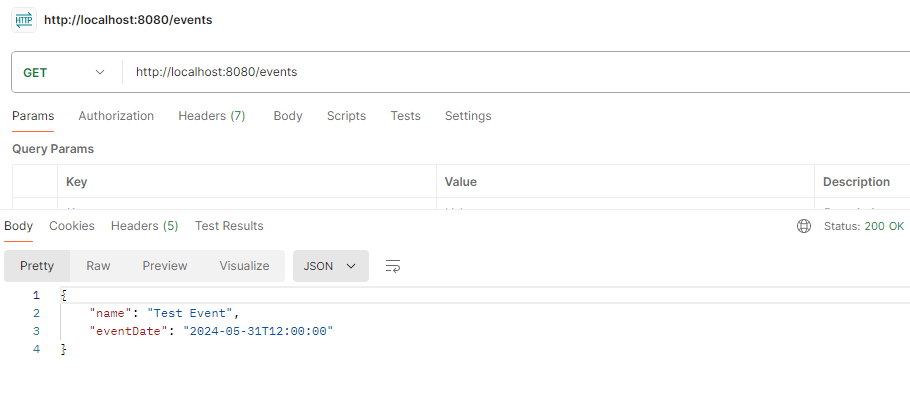
Task: Click the HTTP request icon beside the title
Action: point(24,20)
